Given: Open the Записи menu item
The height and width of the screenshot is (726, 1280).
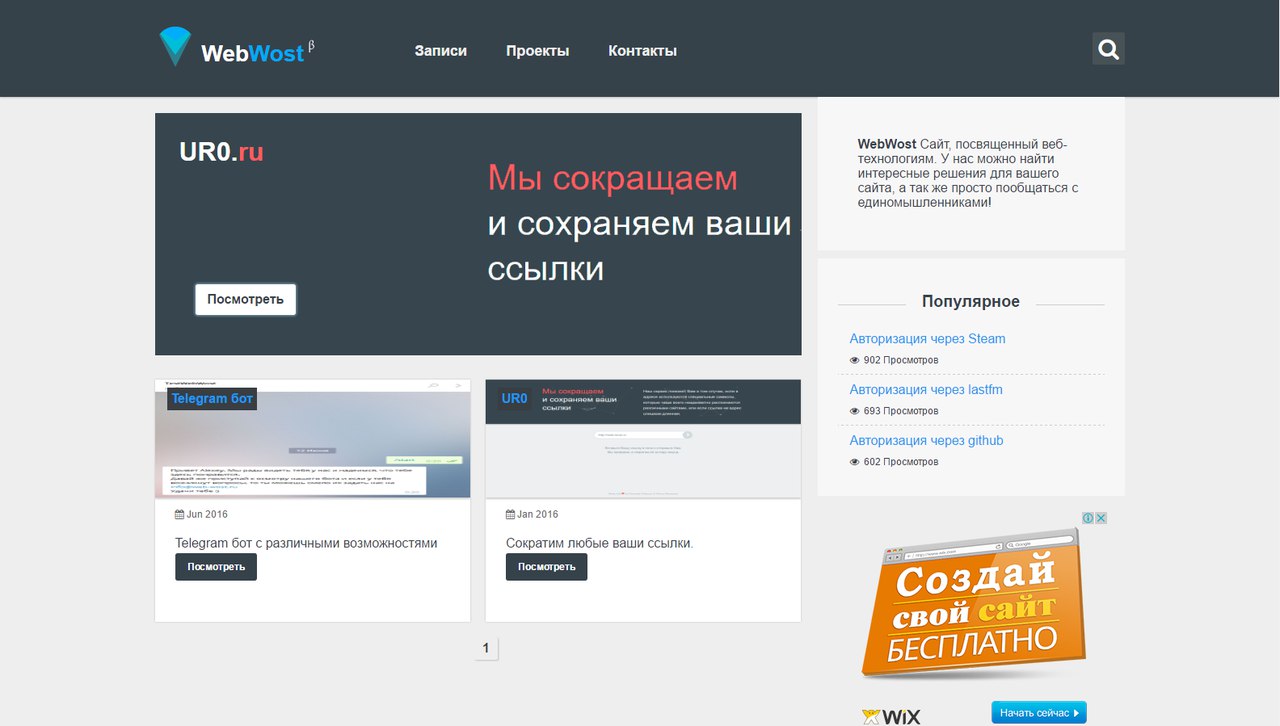Looking at the screenshot, I should 440,51.
